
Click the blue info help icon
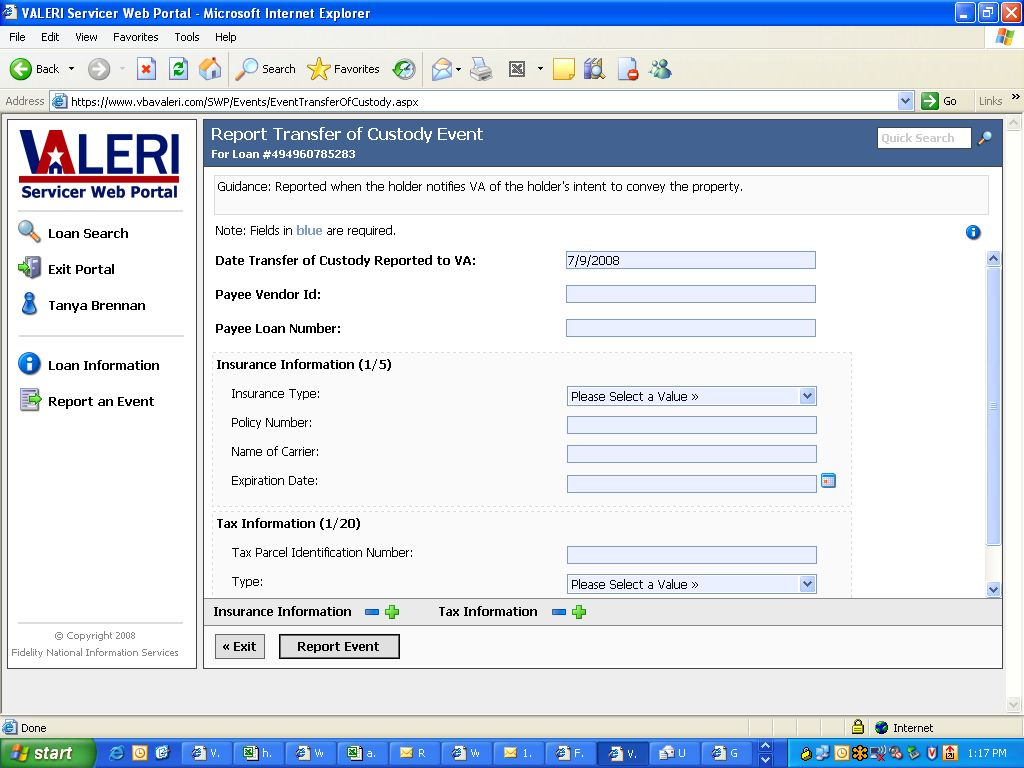click(973, 232)
